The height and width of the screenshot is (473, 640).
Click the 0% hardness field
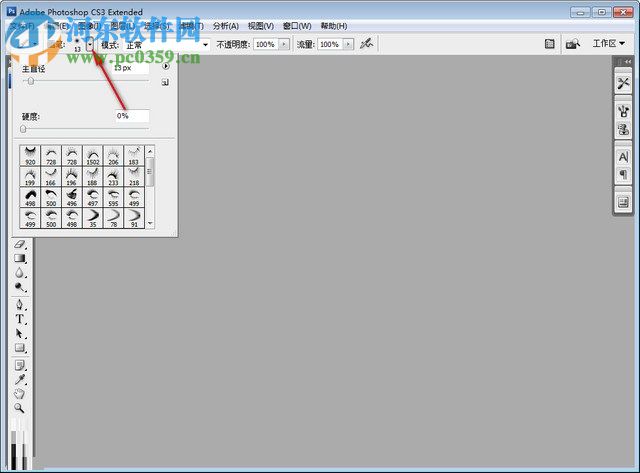(x=132, y=116)
